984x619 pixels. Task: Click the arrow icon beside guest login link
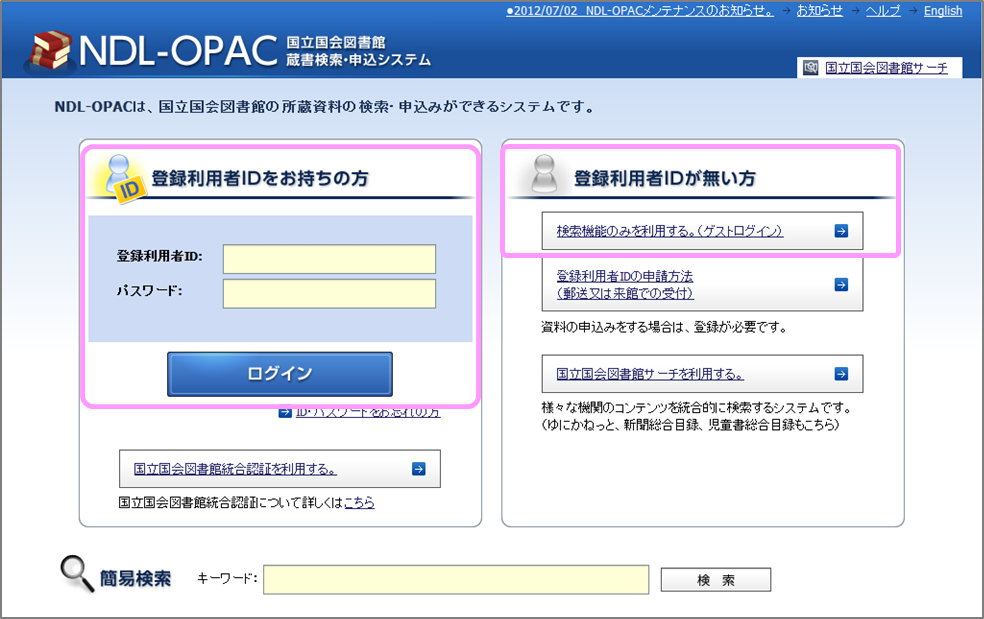tap(841, 231)
